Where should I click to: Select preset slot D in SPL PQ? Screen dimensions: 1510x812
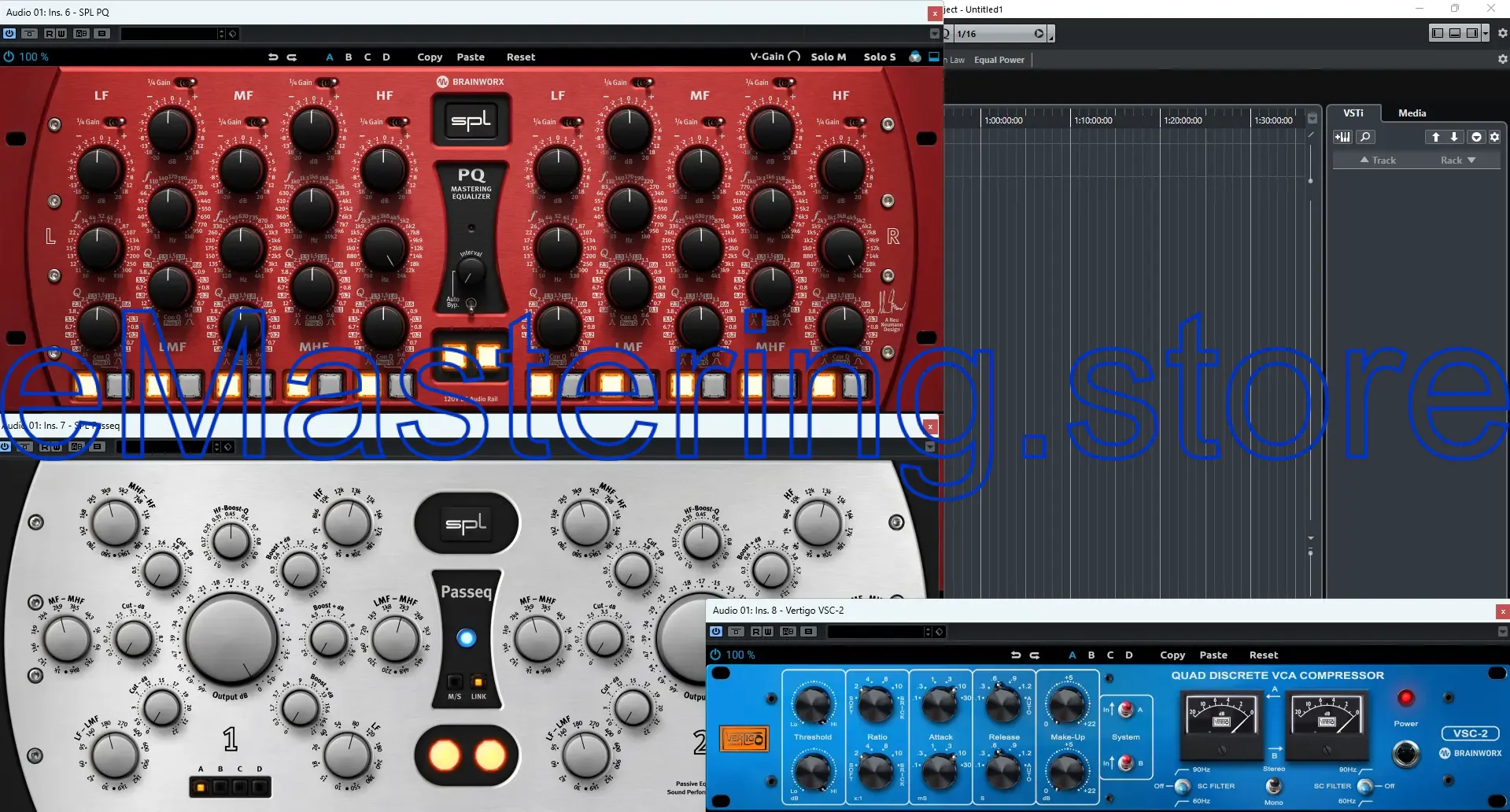[386, 57]
